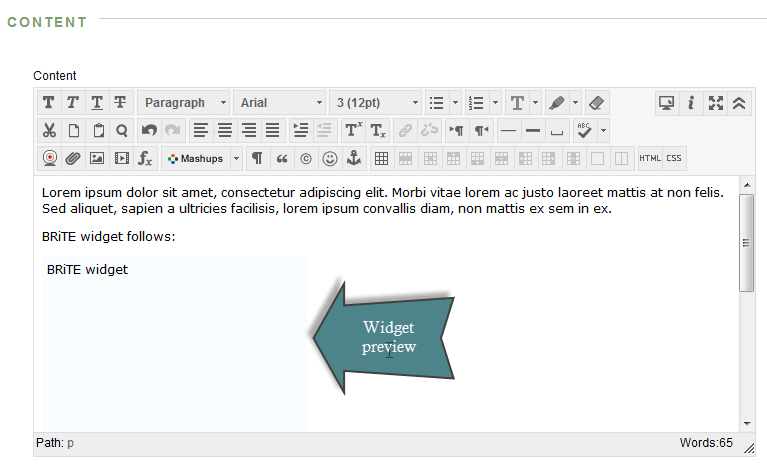Insert a special copyright symbol
Viewport: 767px width, 471px height.
coord(306,158)
